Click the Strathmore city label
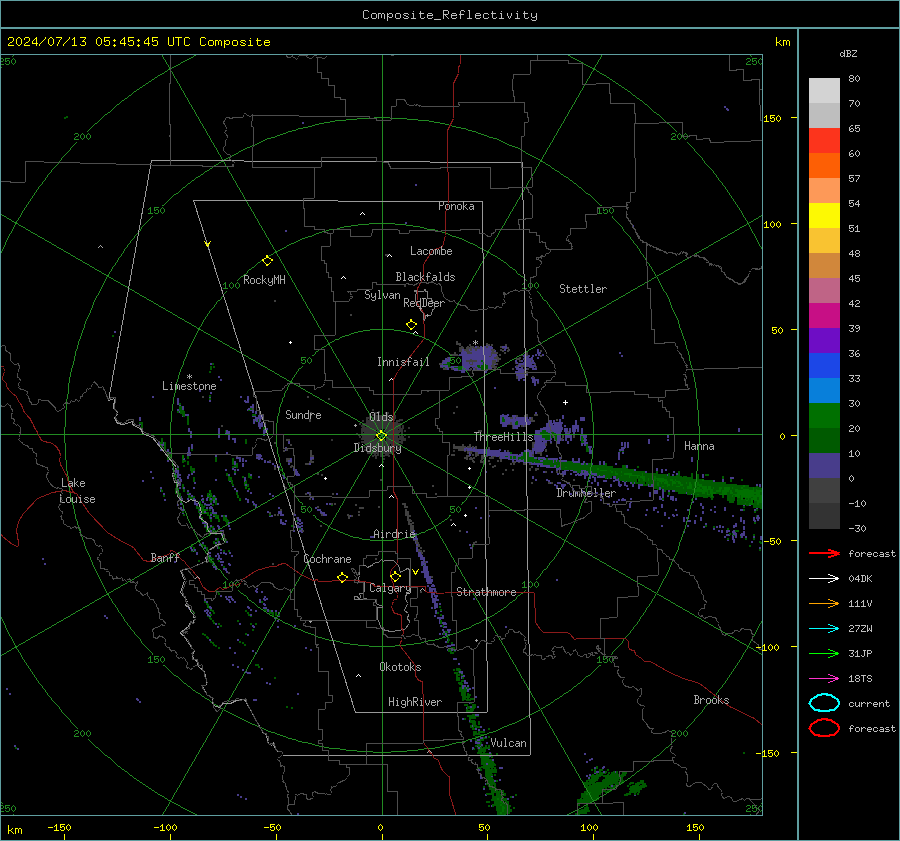900x841 pixels. point(486,592)
